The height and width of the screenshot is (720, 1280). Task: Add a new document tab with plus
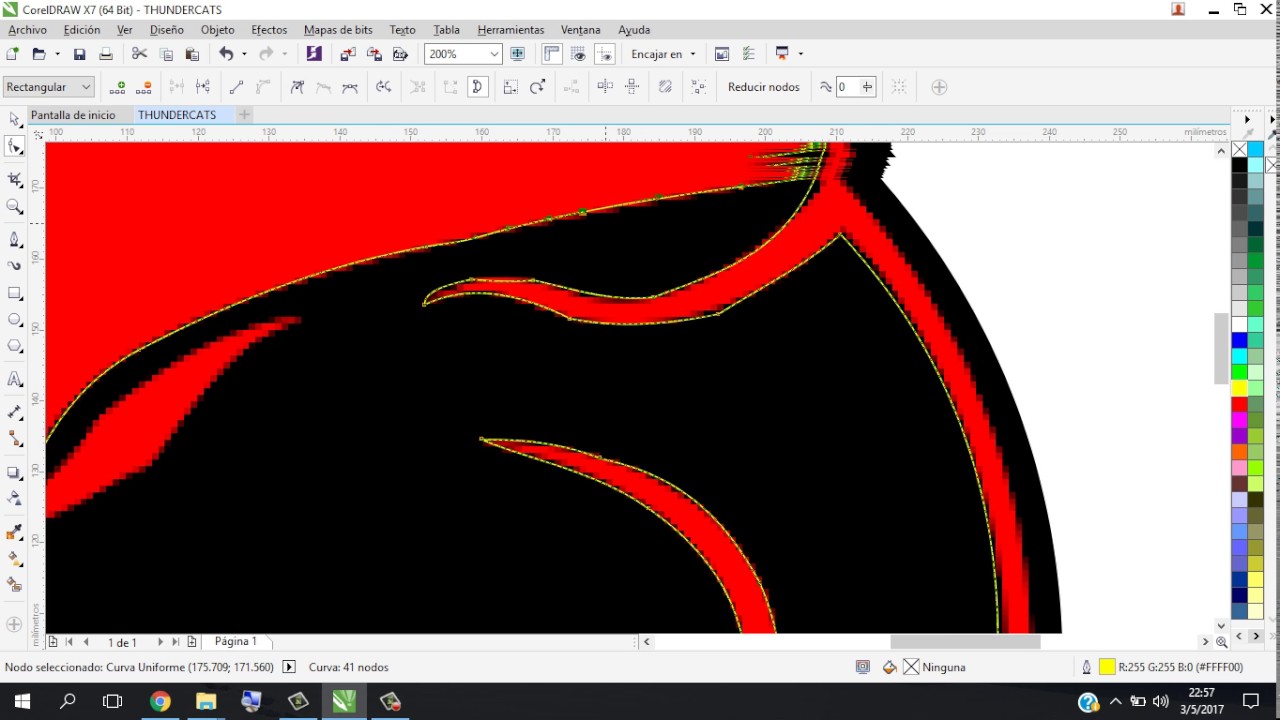pos(244,115)
